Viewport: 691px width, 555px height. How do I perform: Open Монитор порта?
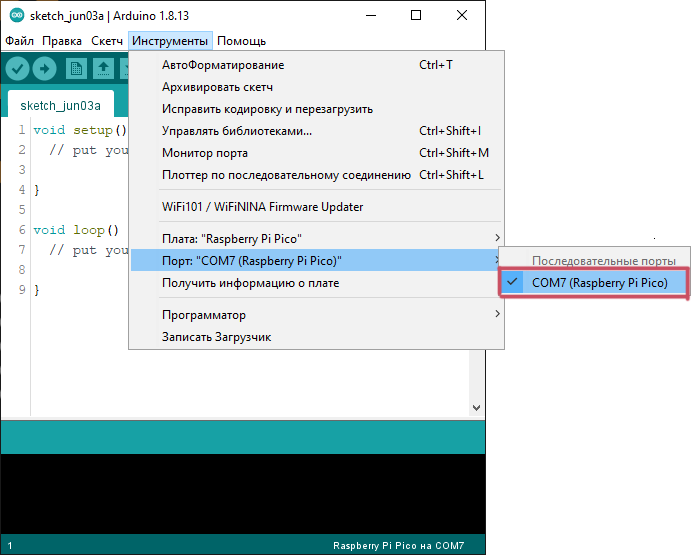317,153
